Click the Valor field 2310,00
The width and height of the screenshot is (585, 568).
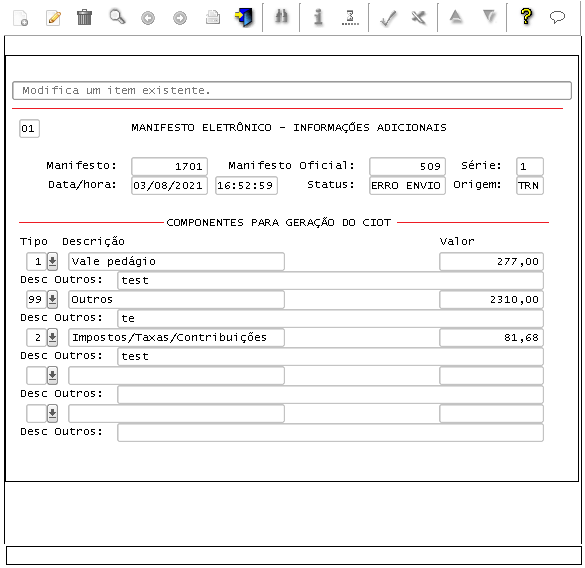pos(491,299)
